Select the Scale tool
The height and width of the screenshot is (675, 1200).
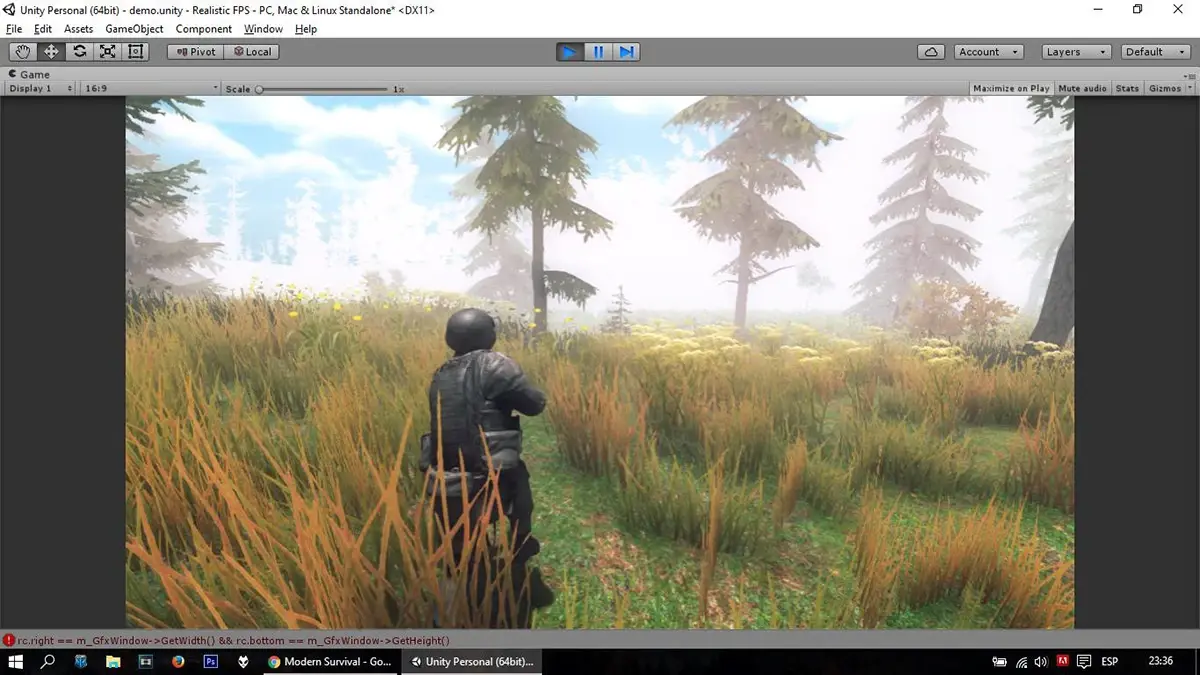click(107, 52)
